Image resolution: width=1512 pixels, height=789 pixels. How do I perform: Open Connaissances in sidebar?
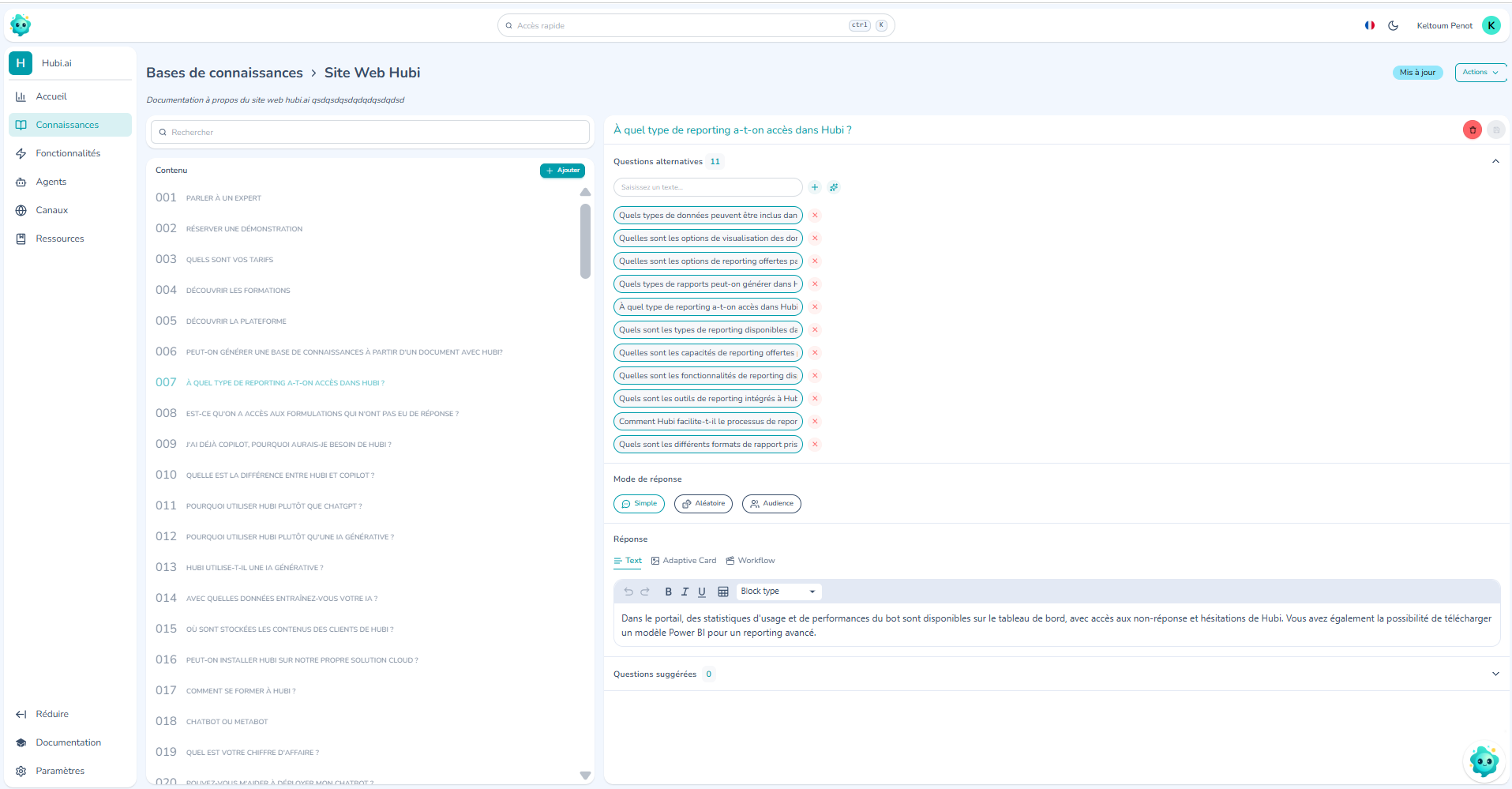pyautogui.click(x=70, y=125)
